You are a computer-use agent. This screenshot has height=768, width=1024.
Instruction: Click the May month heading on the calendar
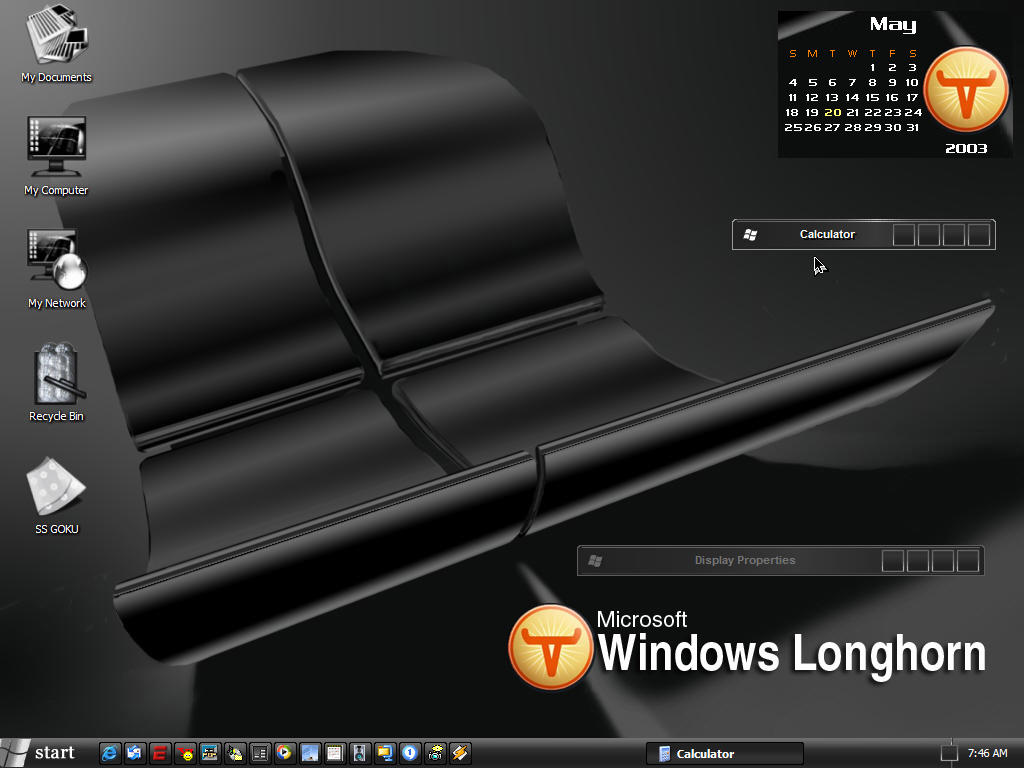893,25
